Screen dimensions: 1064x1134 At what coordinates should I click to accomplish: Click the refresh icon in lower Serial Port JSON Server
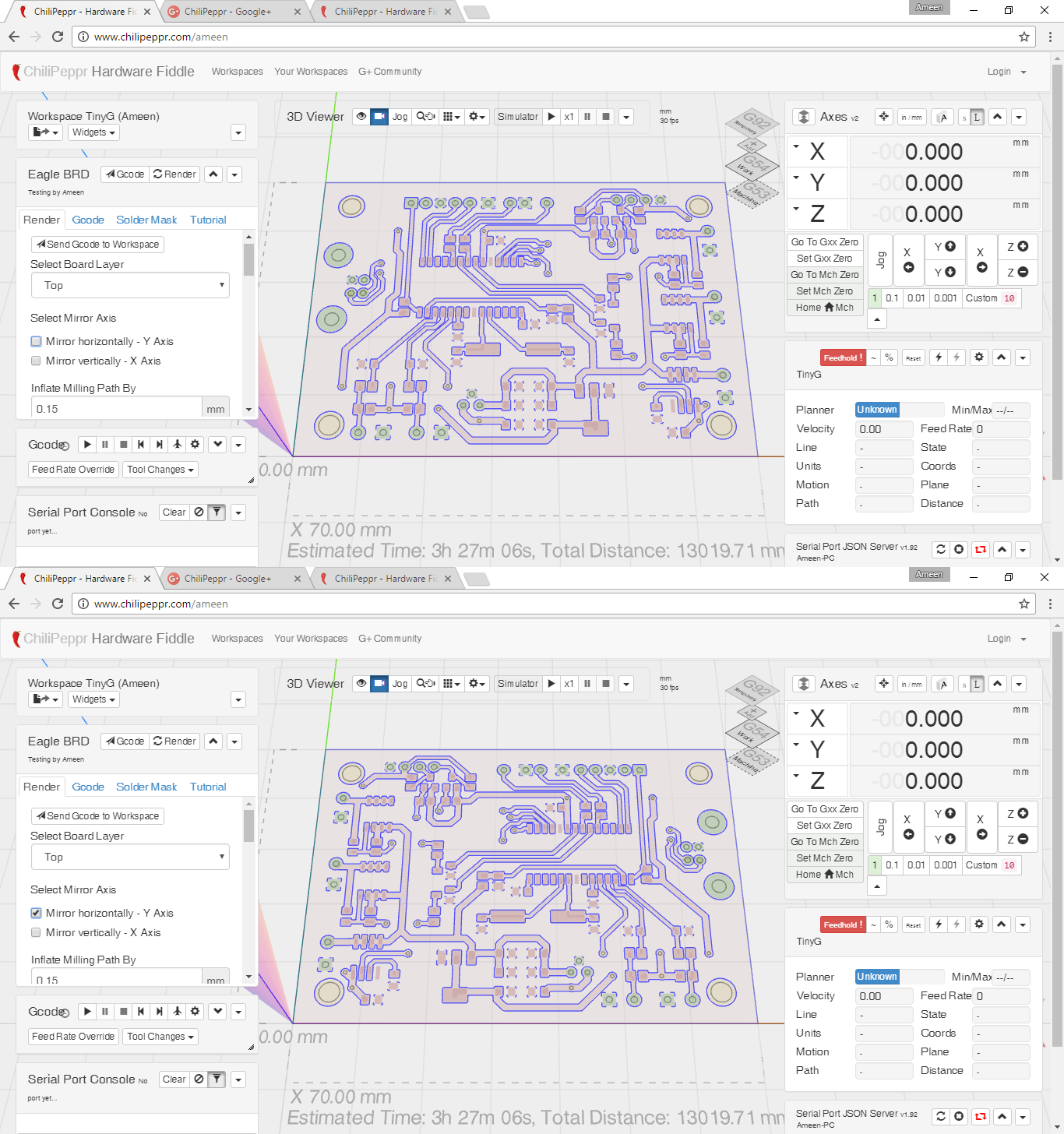pos(941,1116)
